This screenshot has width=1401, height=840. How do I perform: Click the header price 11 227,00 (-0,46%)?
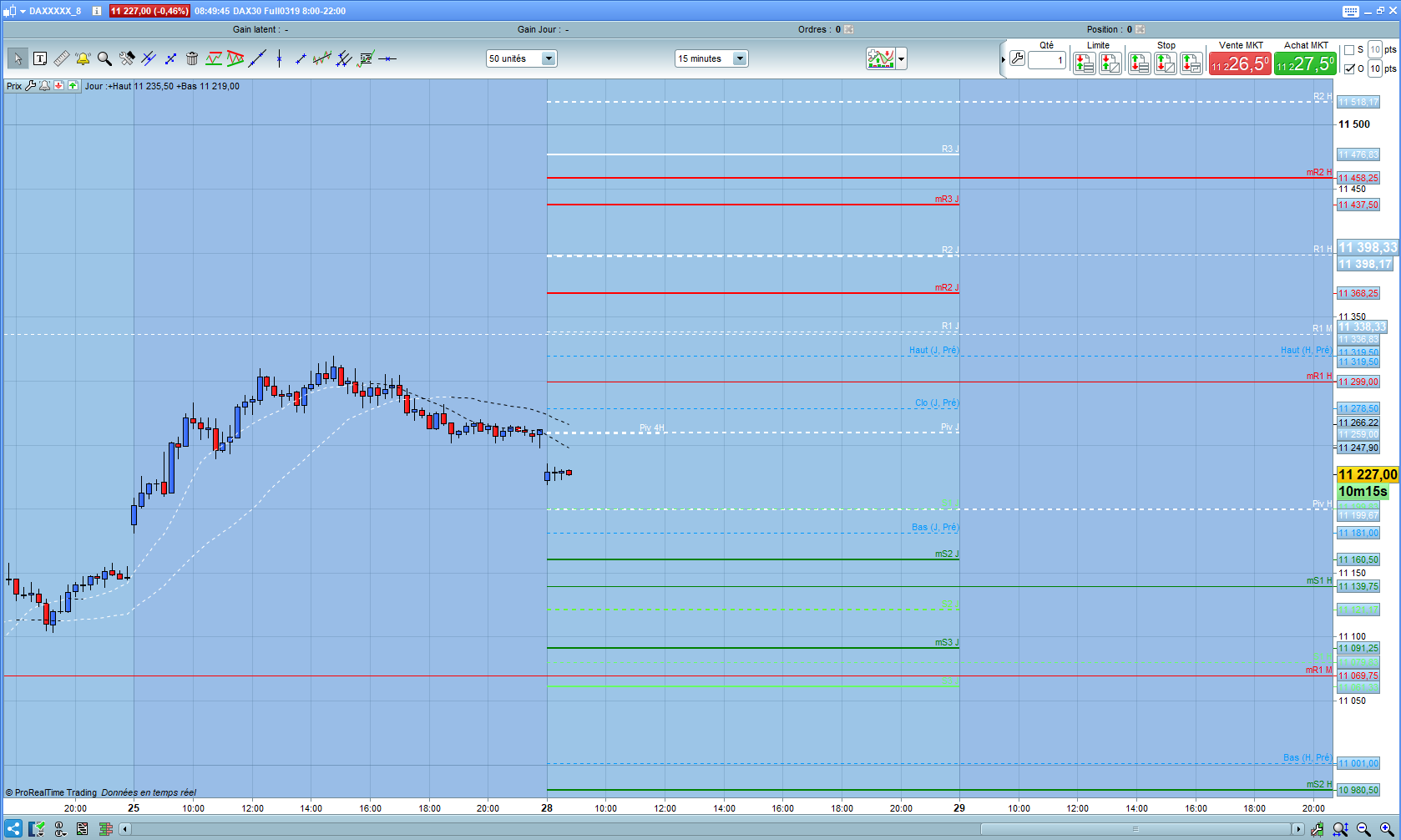[x=149, y=11]
